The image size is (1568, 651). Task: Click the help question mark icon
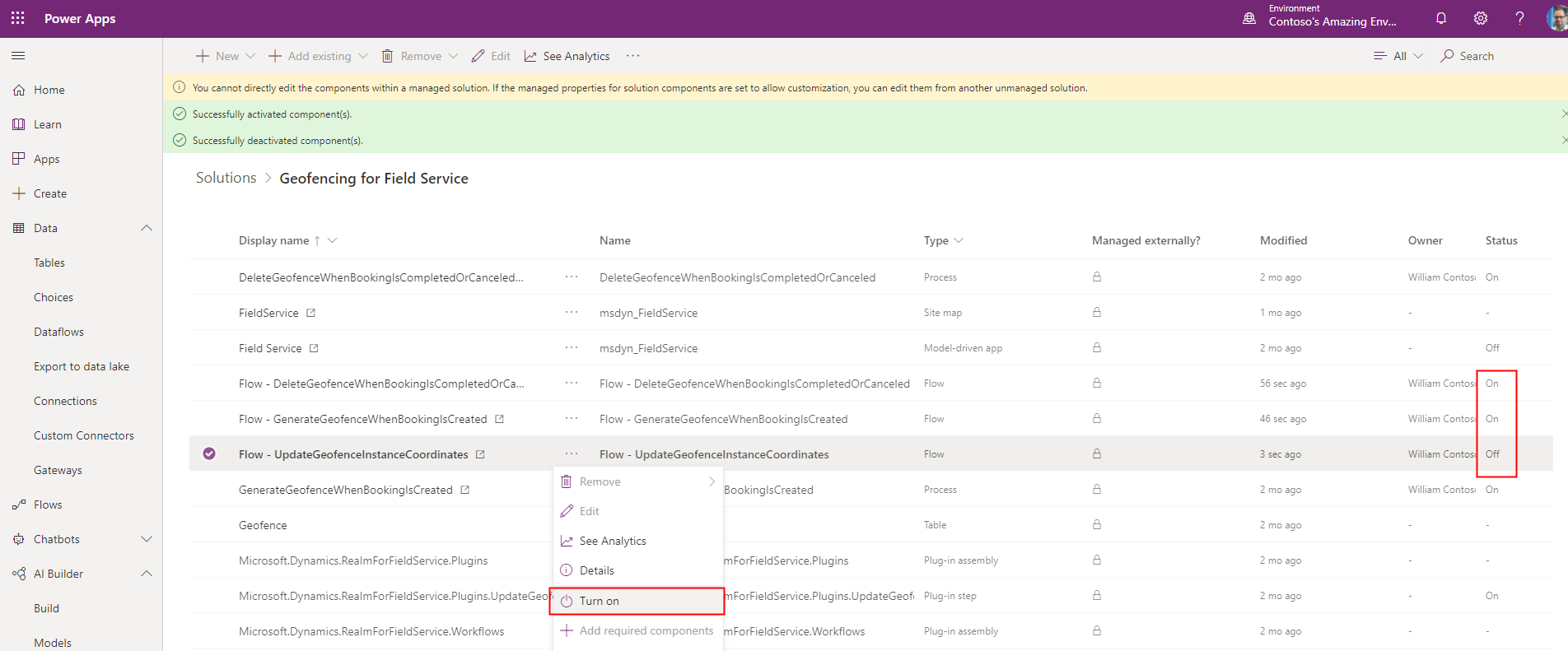pos(1519,18)
